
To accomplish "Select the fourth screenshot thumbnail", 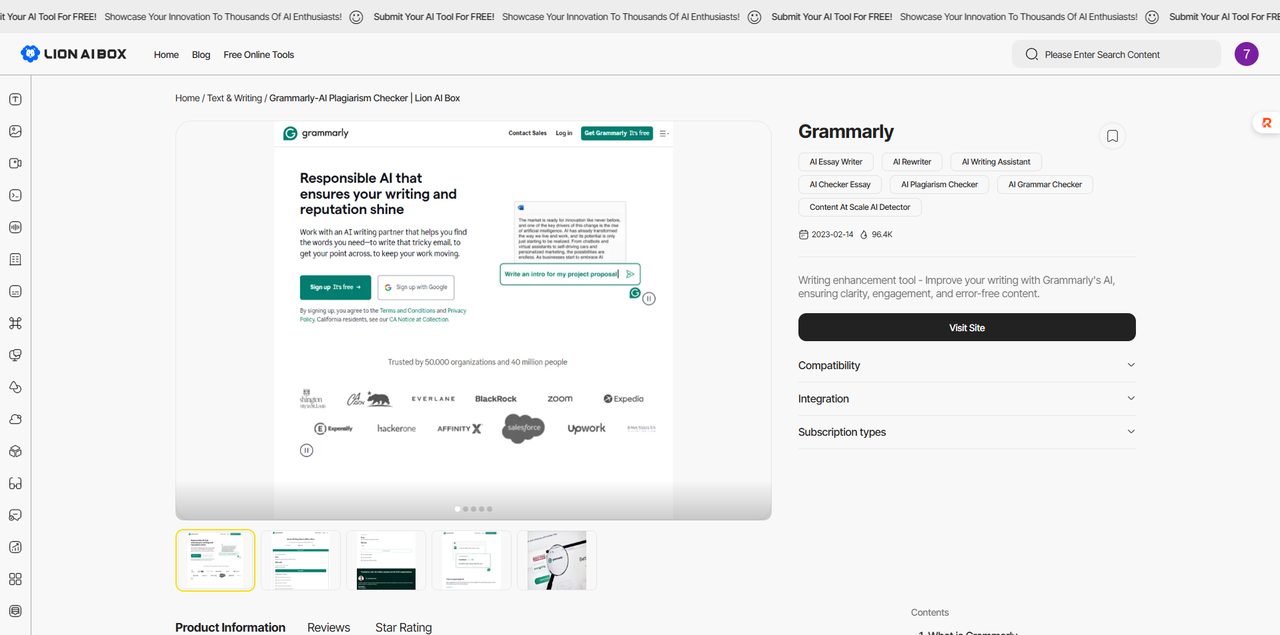I will (472, 561).
